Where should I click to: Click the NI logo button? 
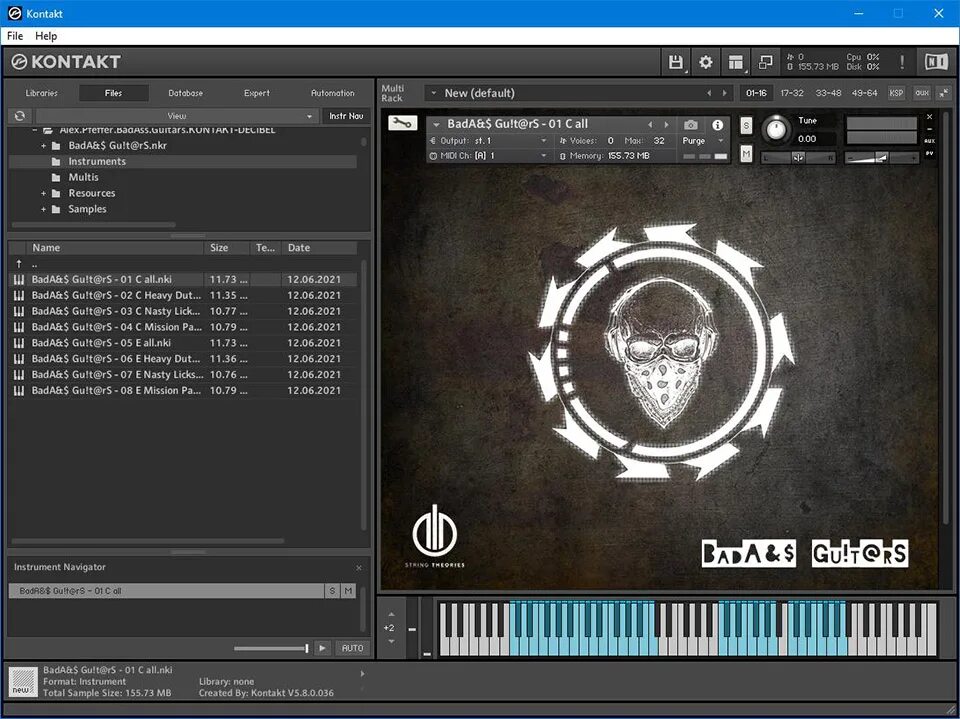pyautogui.click(x=936, y=62)
